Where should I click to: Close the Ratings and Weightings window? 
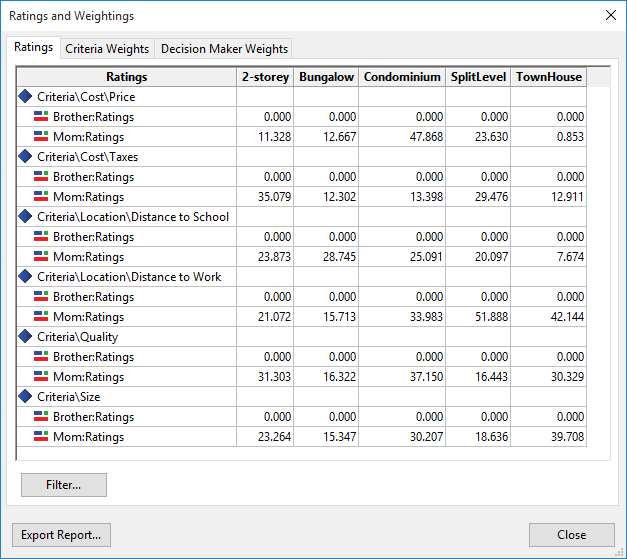(x=611, y=16)
